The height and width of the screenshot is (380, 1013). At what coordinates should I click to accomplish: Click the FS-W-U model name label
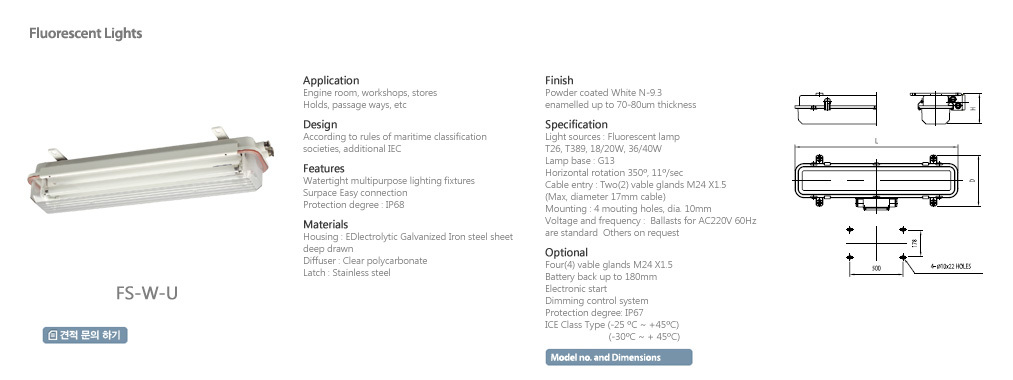coord(147,293)
